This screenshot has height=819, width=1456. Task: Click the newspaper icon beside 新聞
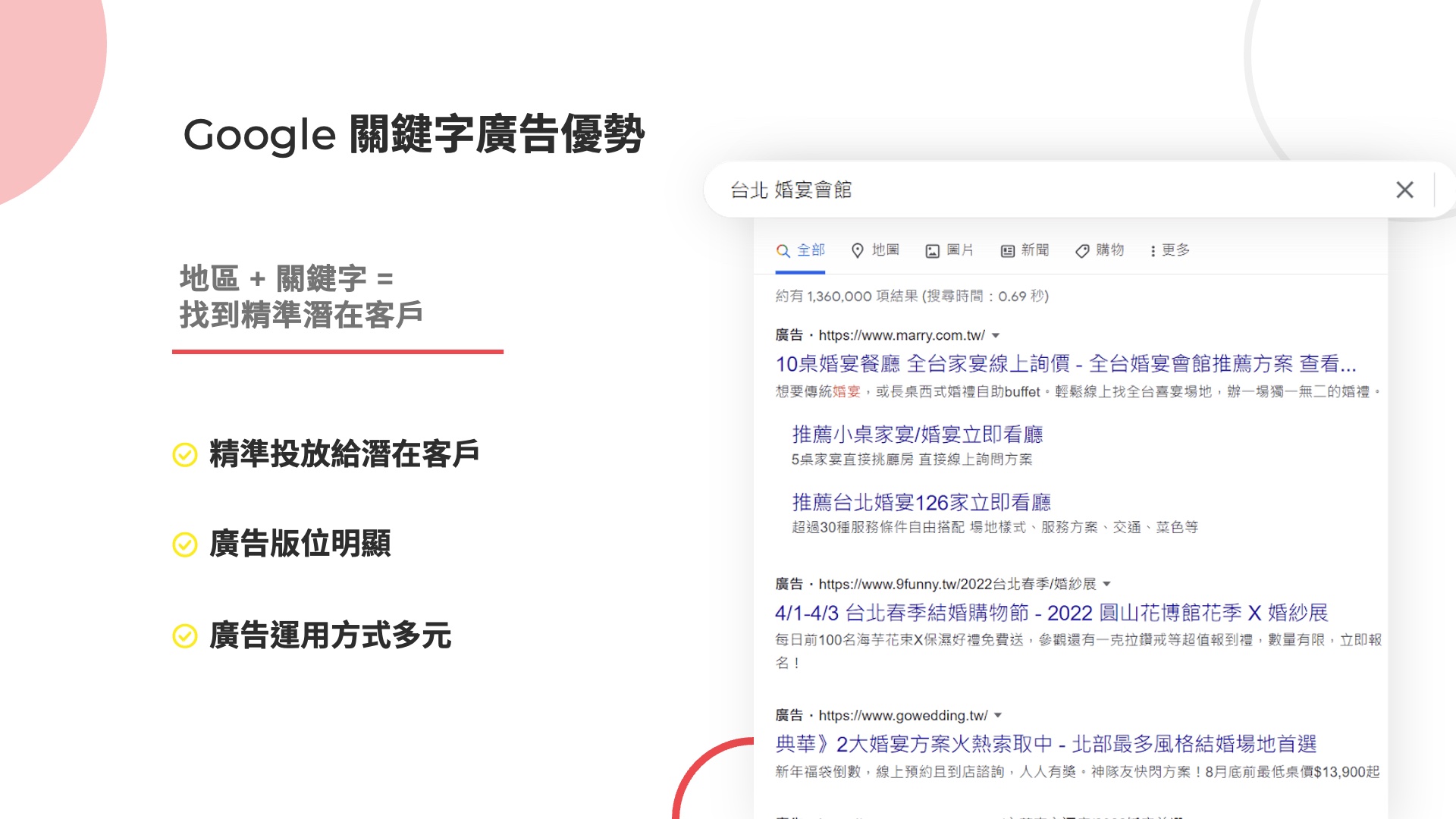coord(1008,251)
